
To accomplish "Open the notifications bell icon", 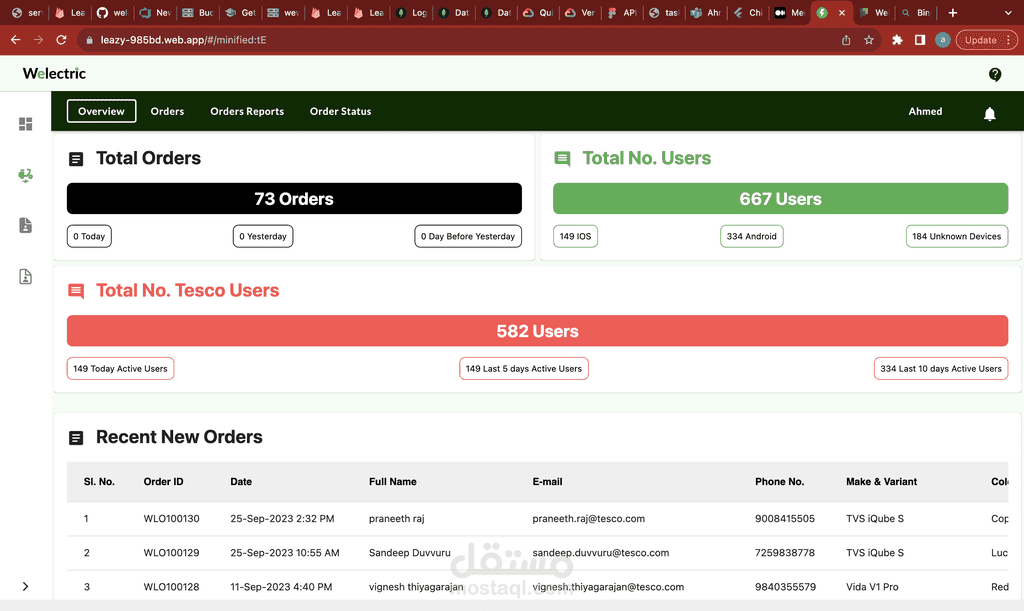I will (989, 114).
